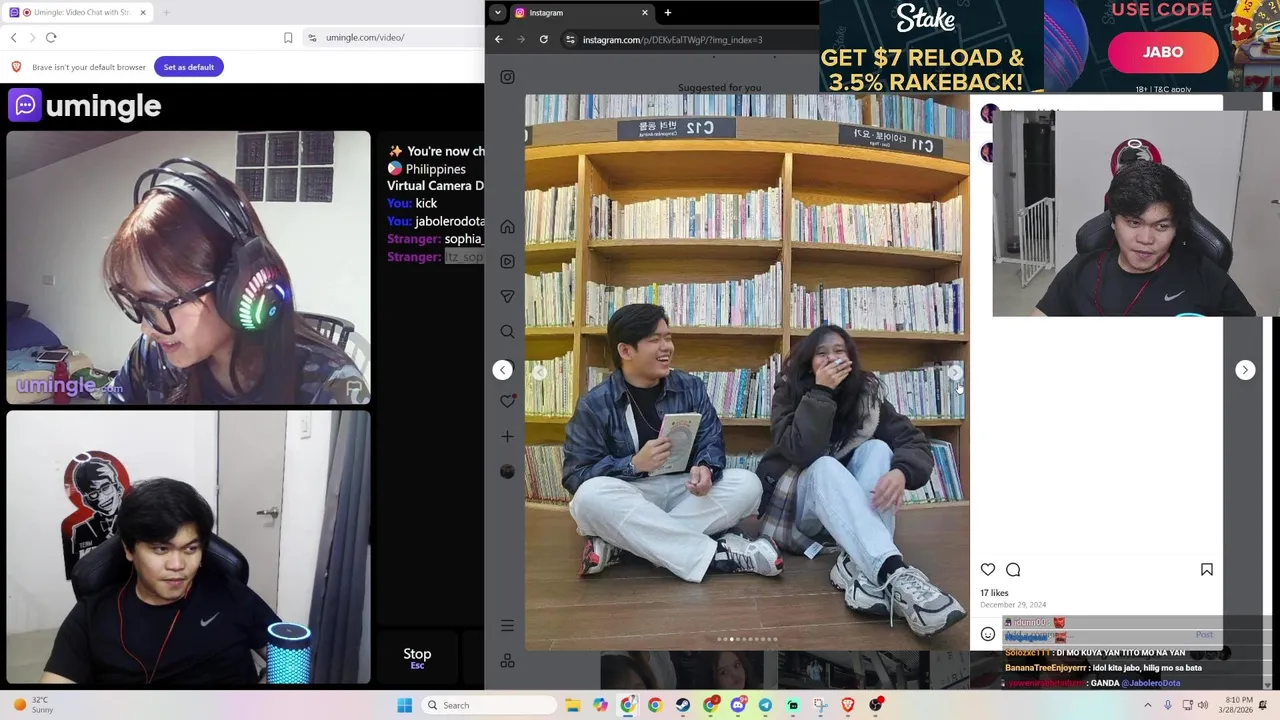Open clock showing 8:10 PM
This screenshot has height=720, width=1280.
pyautogui.click(x=1238, y=705)
